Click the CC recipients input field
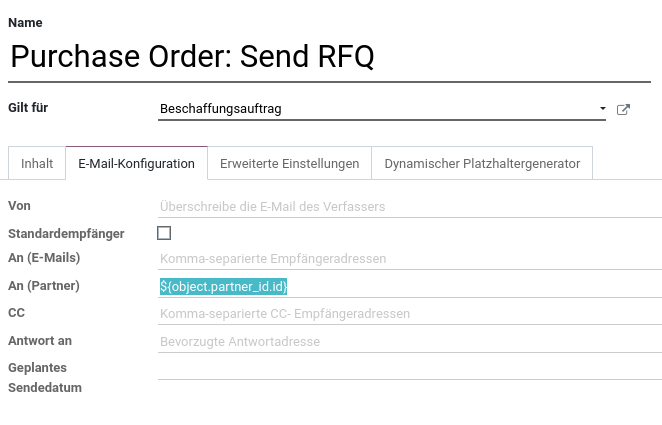This screenshot has height=425, width=662. 410,314
